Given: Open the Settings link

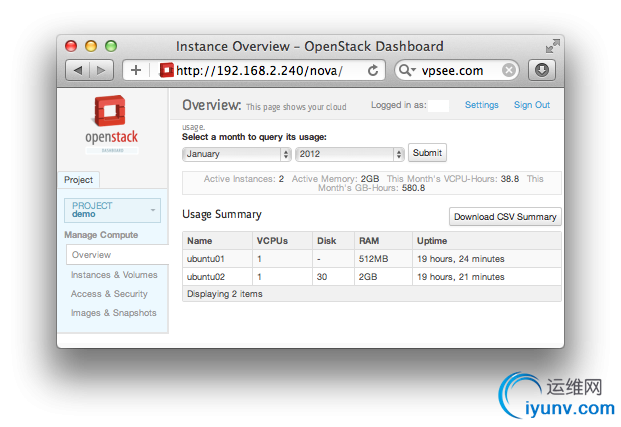Looking at the screenshot, I should 482,105.
